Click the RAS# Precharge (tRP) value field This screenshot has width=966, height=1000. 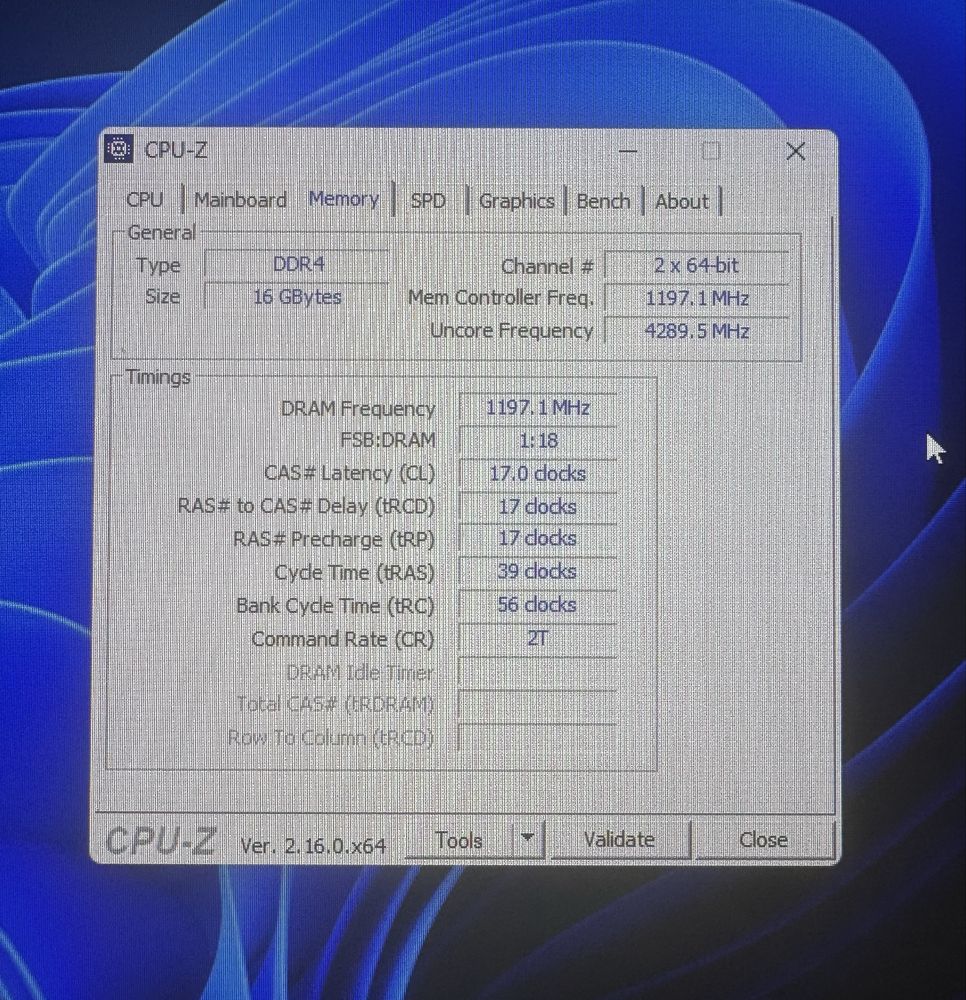(538, 539)
